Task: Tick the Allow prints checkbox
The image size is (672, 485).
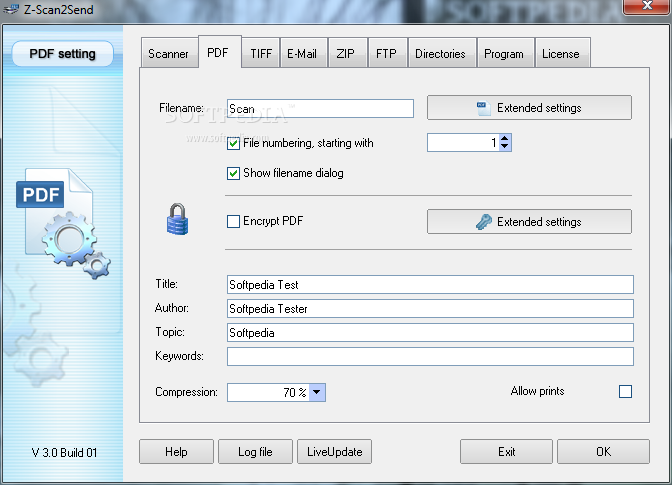Action: (x=625, y=391)
